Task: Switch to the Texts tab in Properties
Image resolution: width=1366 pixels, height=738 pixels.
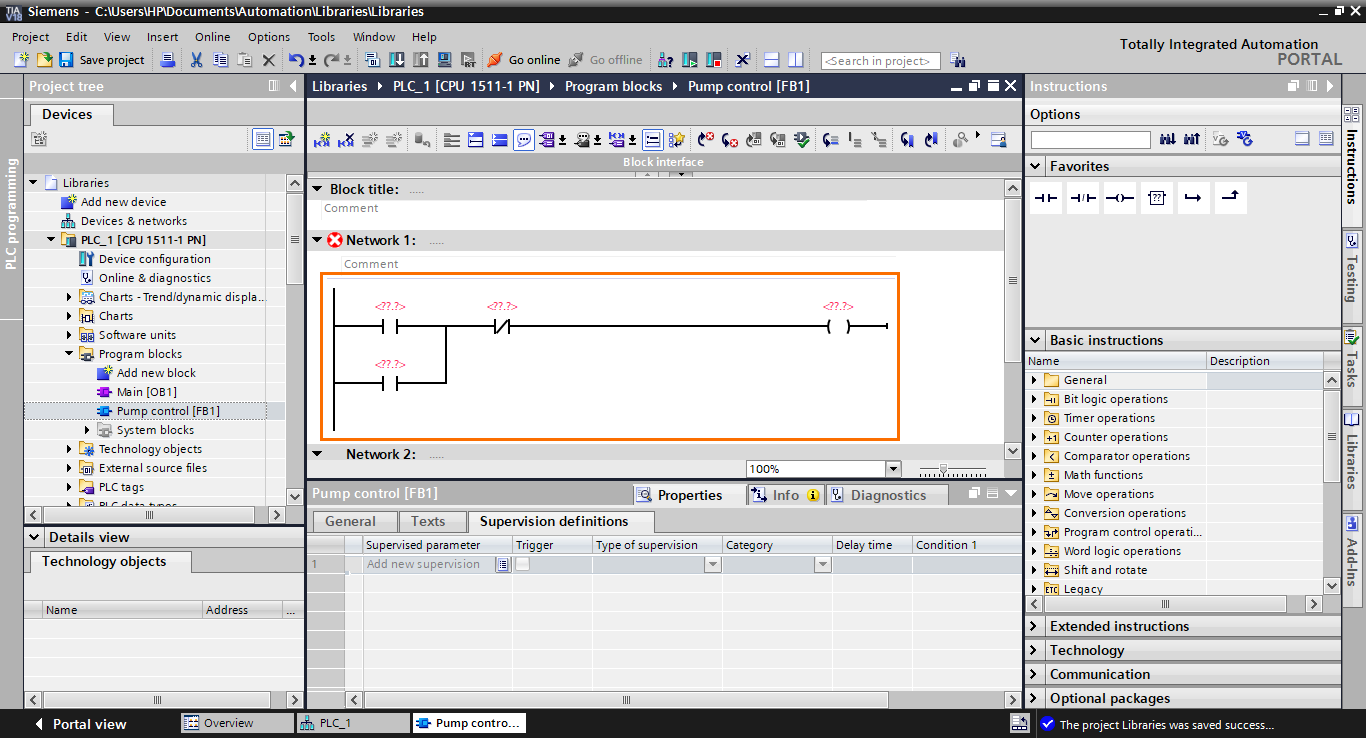Action: [432, 522]
